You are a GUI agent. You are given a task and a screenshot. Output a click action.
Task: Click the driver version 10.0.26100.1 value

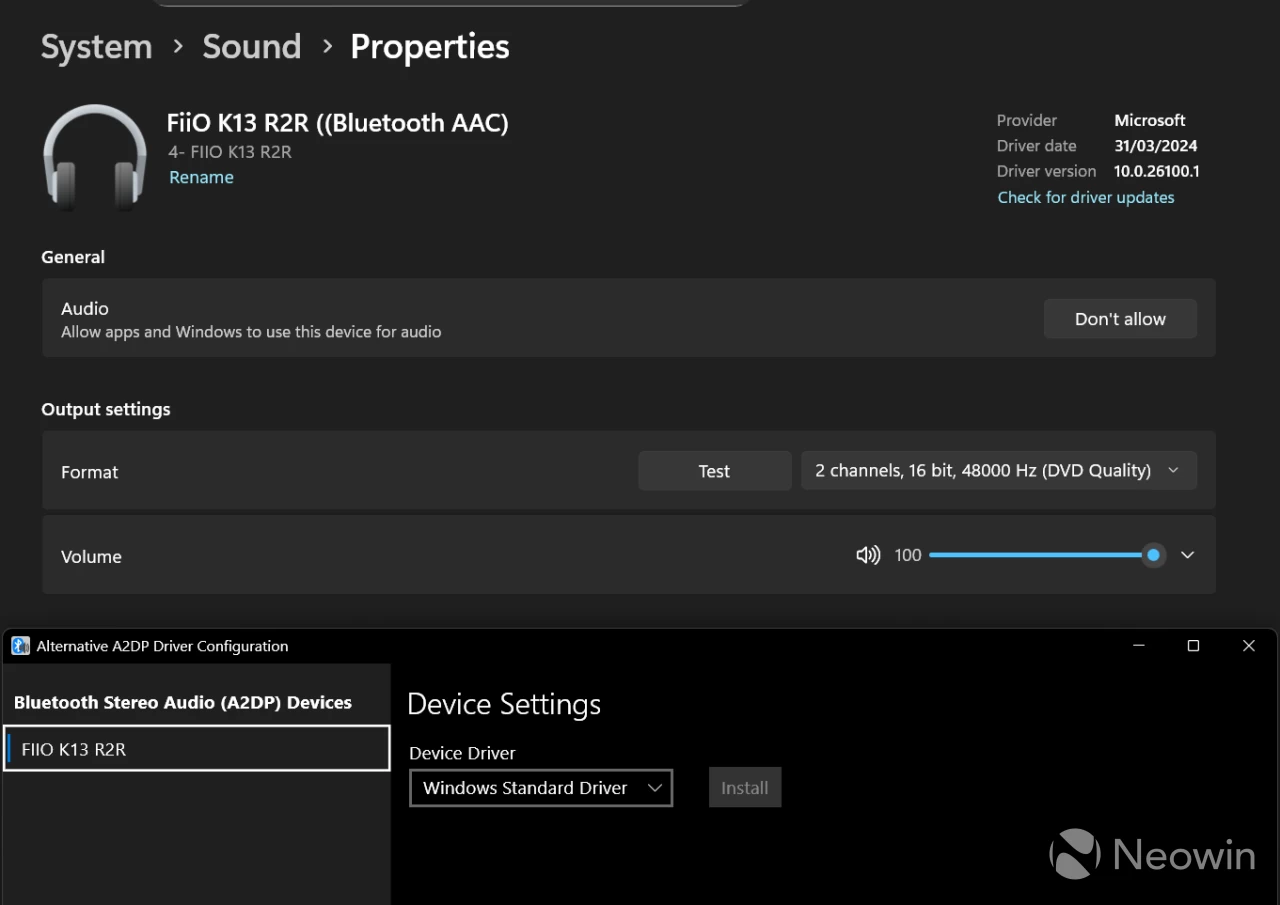[1157, 171]
